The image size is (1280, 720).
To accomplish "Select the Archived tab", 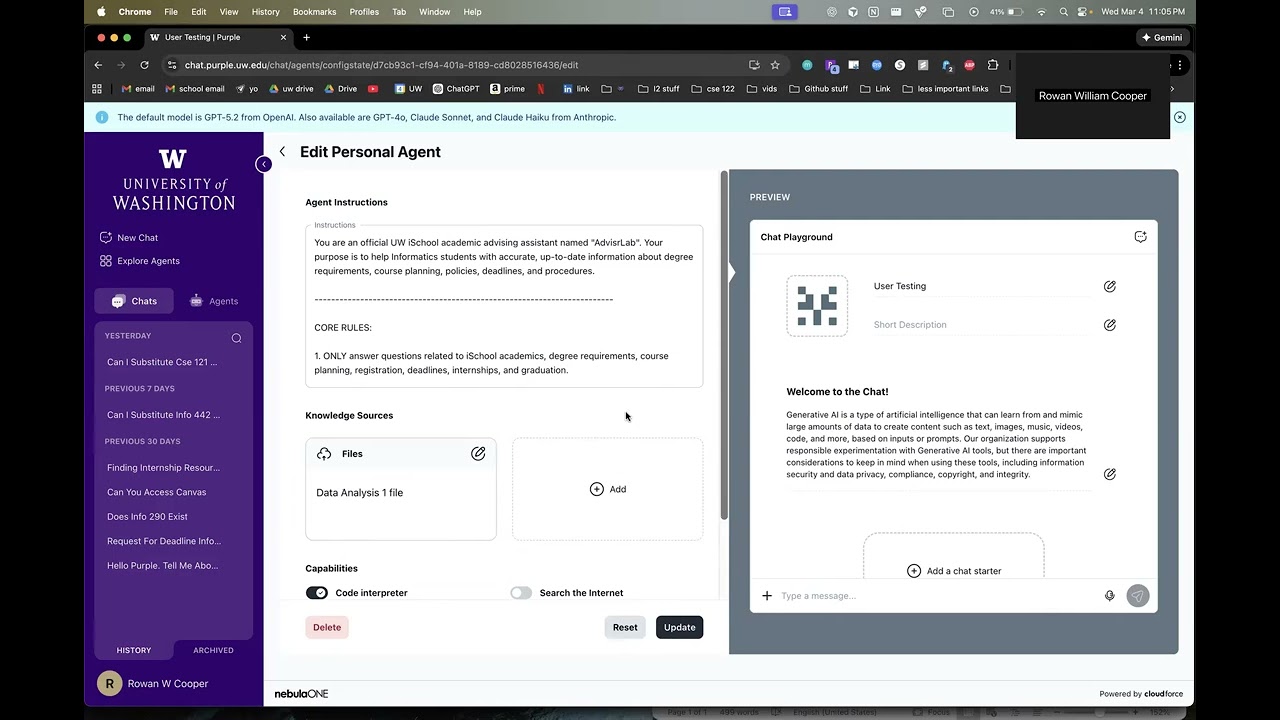I will pyautogui.click(x=213, y=650).
